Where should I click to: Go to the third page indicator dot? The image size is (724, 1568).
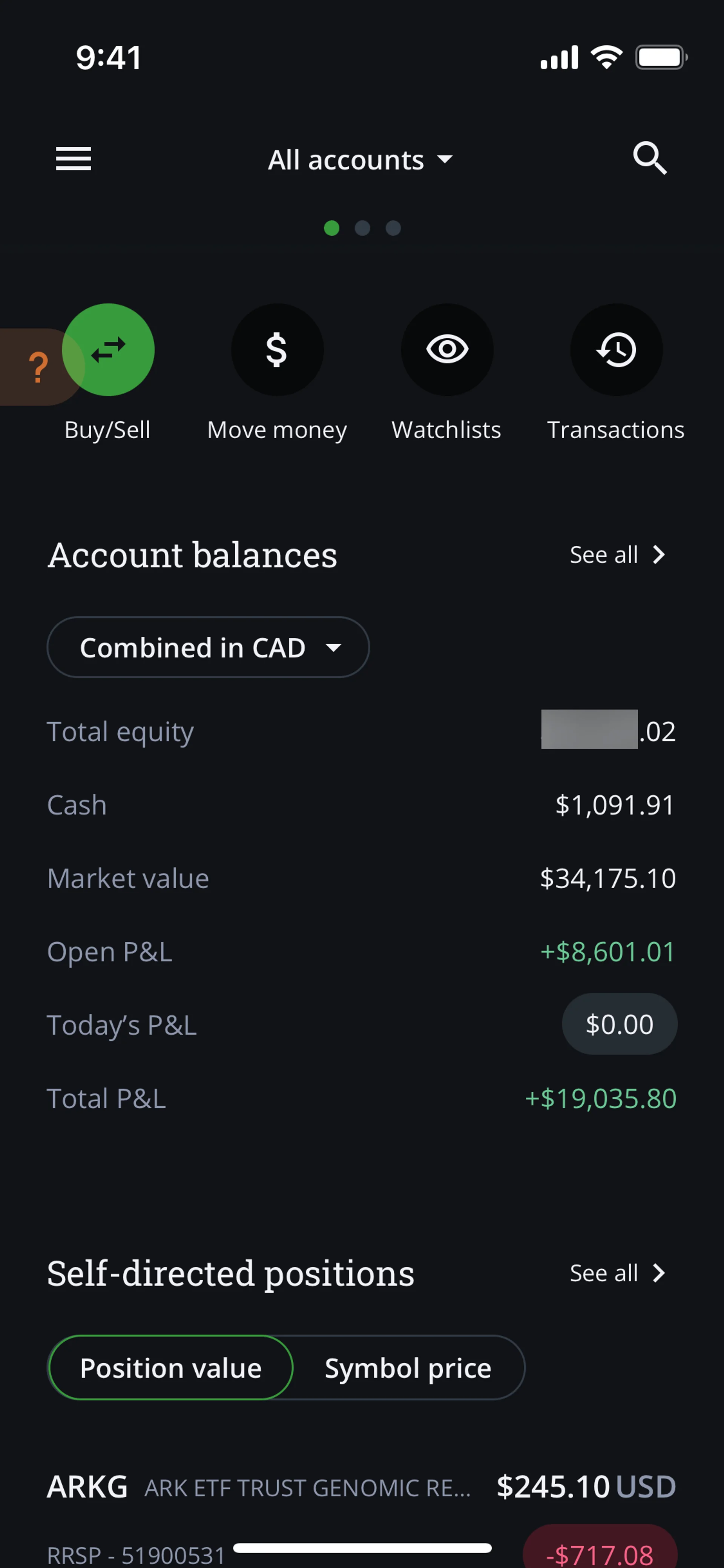pyautogui.click(x=394, y=228)
